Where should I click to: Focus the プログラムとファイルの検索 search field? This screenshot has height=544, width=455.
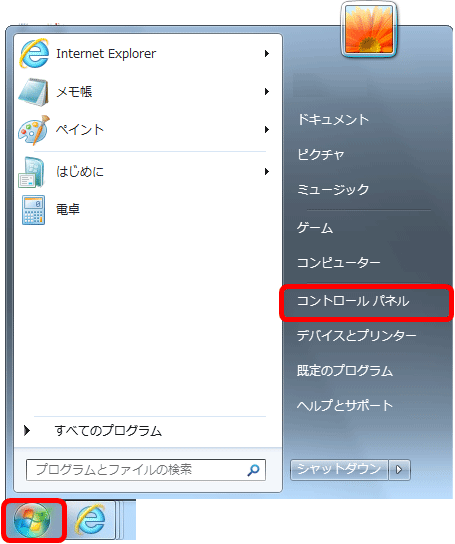146,470
